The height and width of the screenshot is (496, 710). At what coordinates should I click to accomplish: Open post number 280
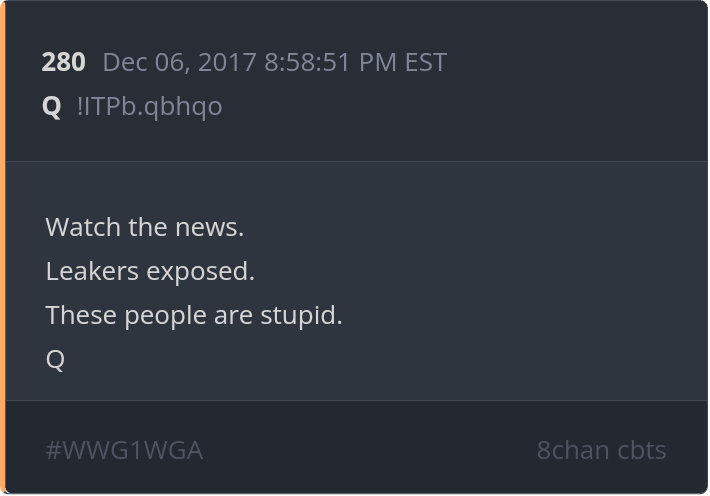(x=63, y=62)
